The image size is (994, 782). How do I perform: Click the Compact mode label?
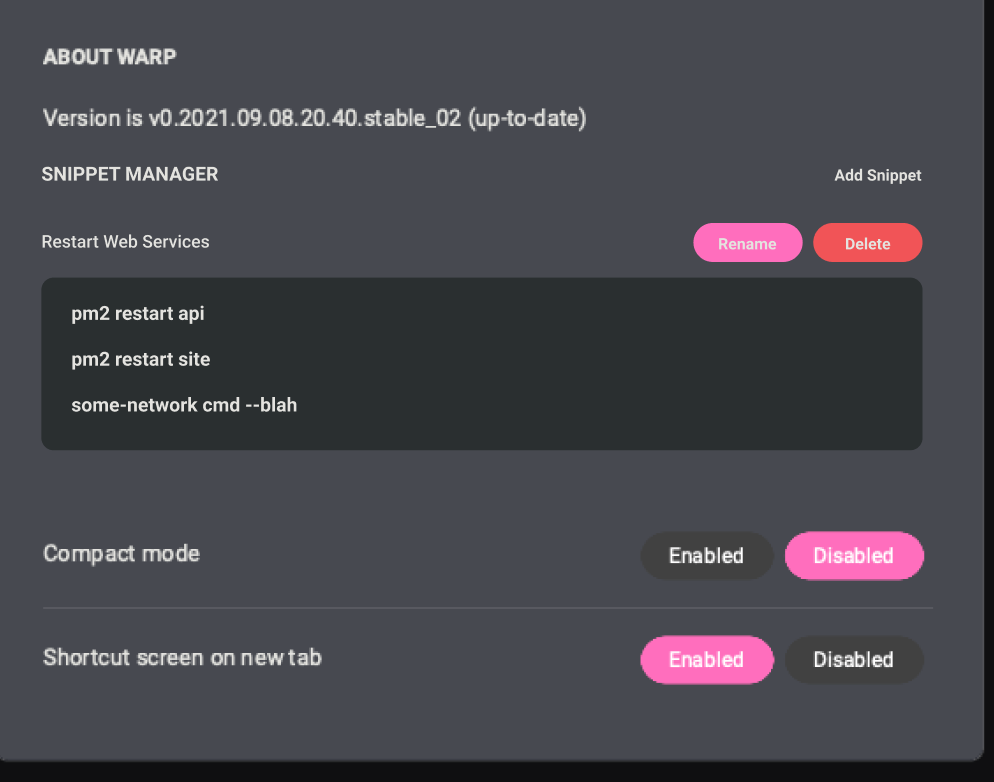coord(120,553)
